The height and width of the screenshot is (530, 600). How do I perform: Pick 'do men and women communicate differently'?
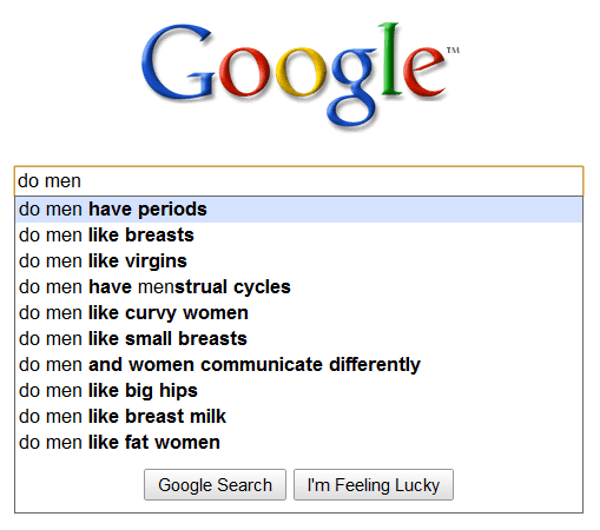coord(299,365)
